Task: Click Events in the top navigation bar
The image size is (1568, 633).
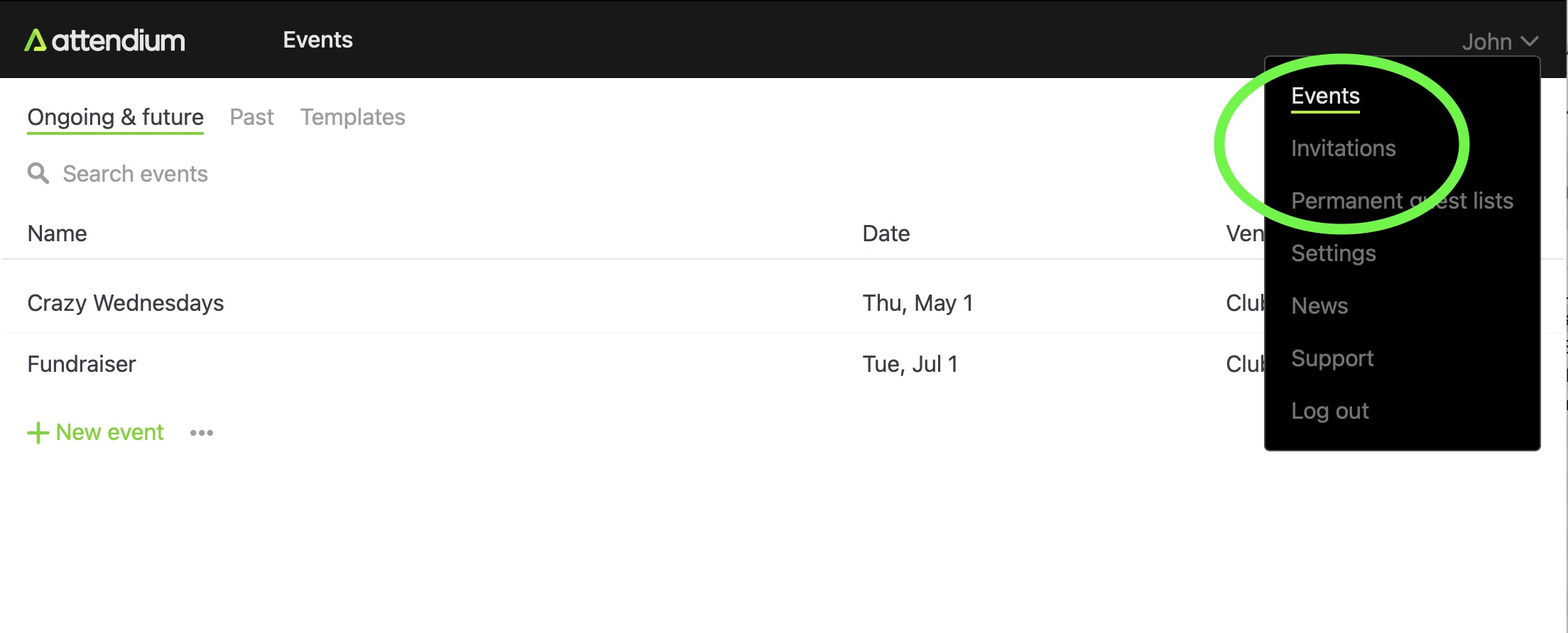Action: pos(317,40)
